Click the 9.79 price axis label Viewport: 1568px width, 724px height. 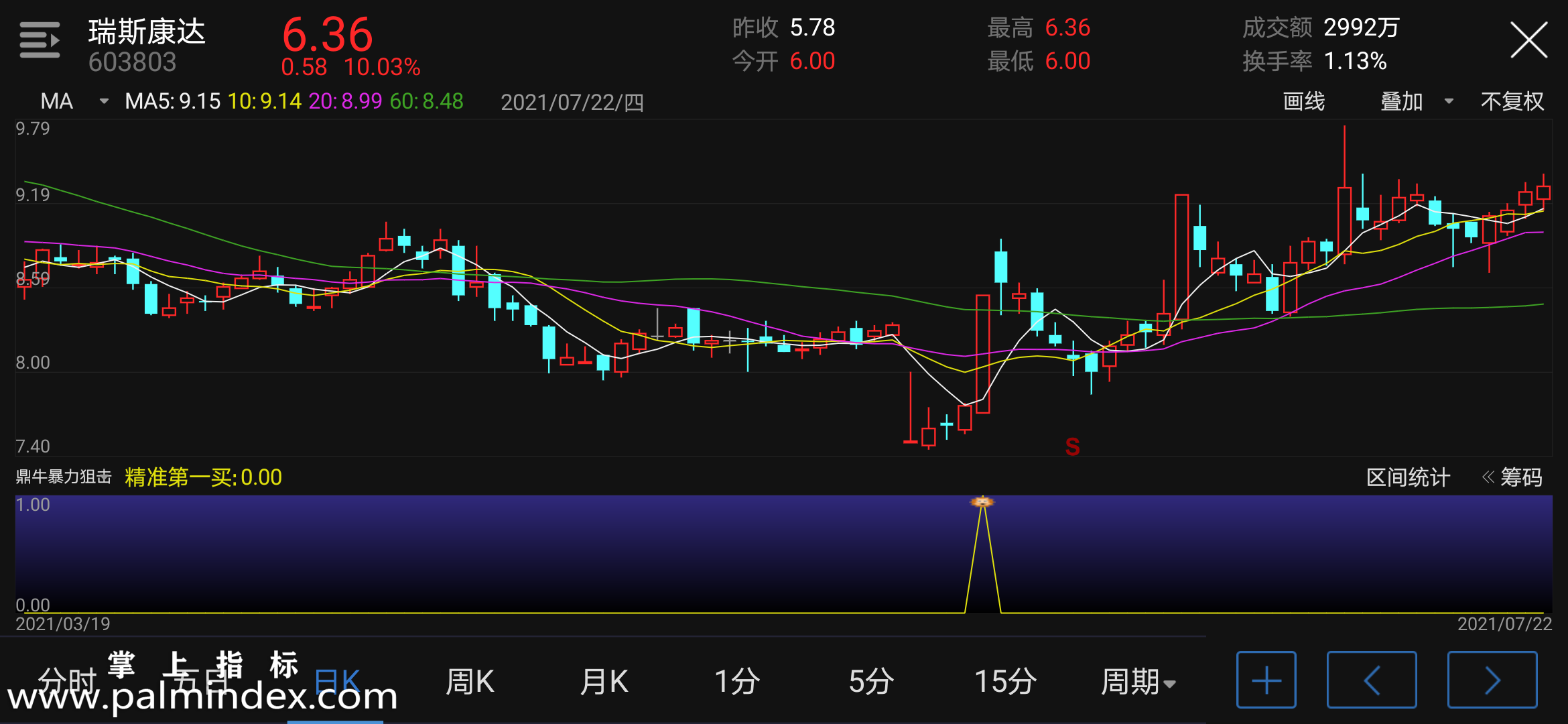click(x=33, y=128)
